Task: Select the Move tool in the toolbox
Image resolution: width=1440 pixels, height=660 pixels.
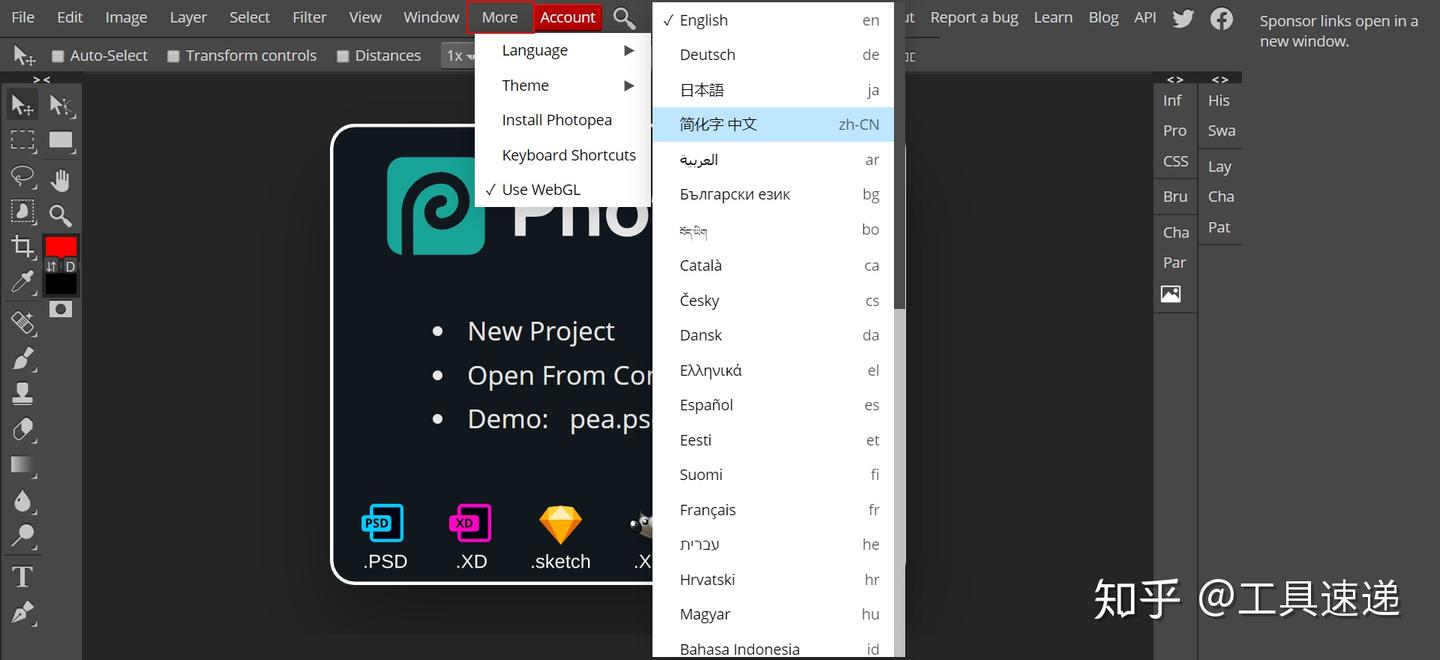Action: pyautogui.click(x=22, y=105)
